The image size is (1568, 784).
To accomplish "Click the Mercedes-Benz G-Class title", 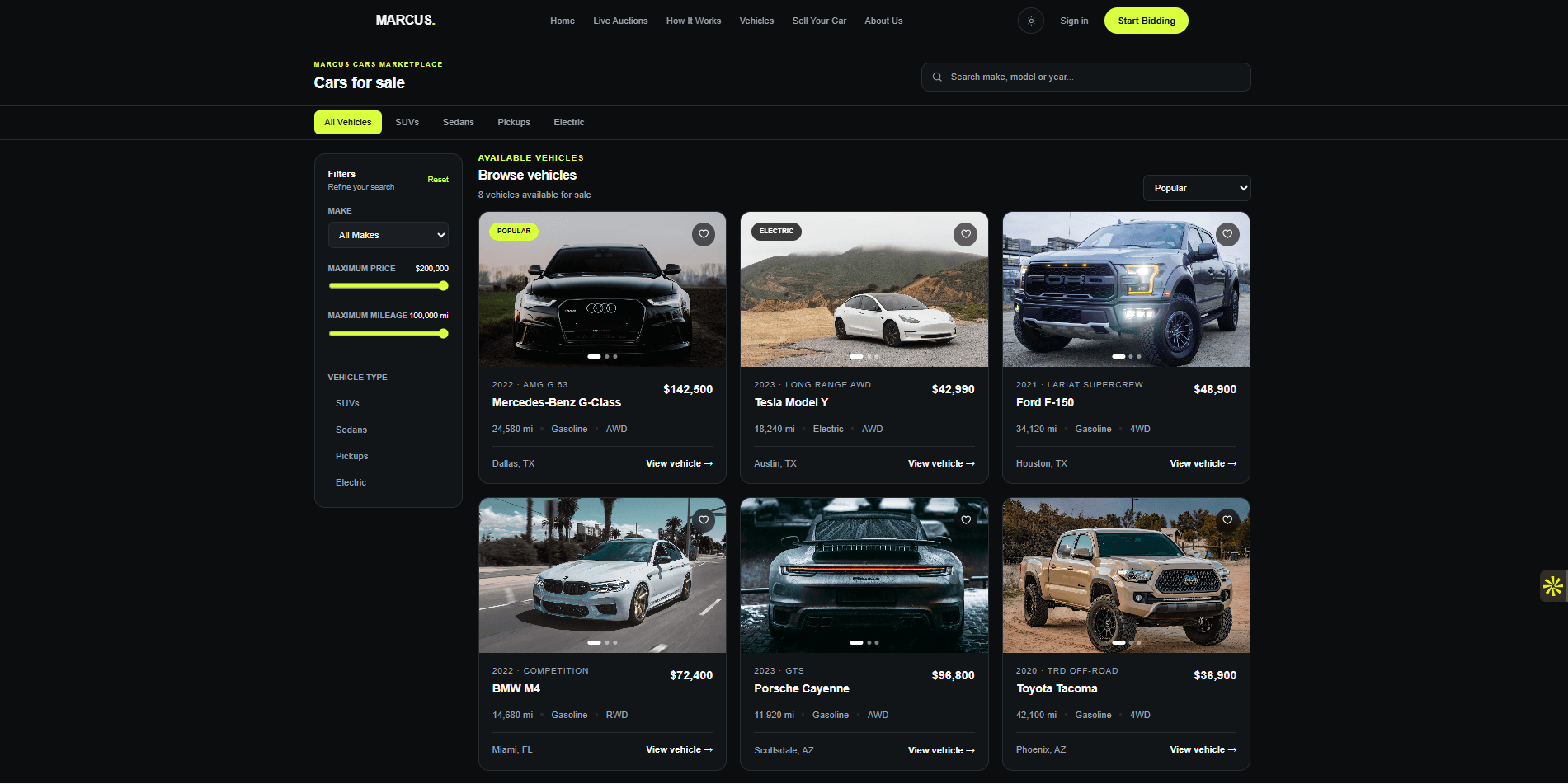I will tap(557, 402).
